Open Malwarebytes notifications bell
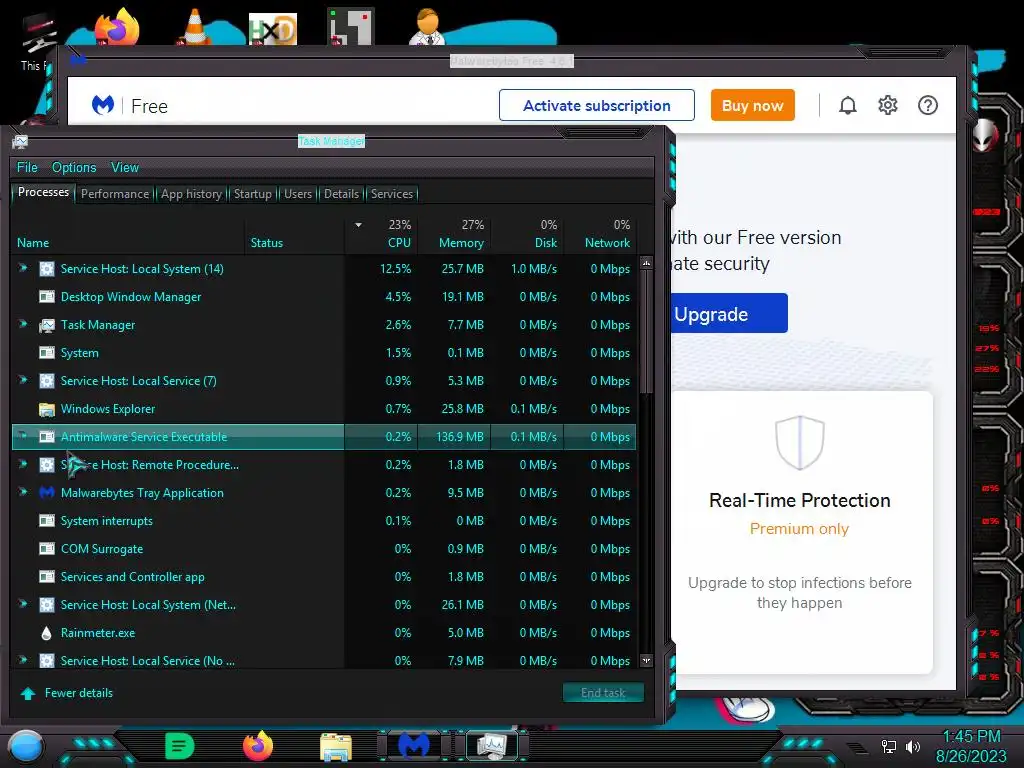The height and width of the screenshot is (768, 1024). (x=847, y=105)
